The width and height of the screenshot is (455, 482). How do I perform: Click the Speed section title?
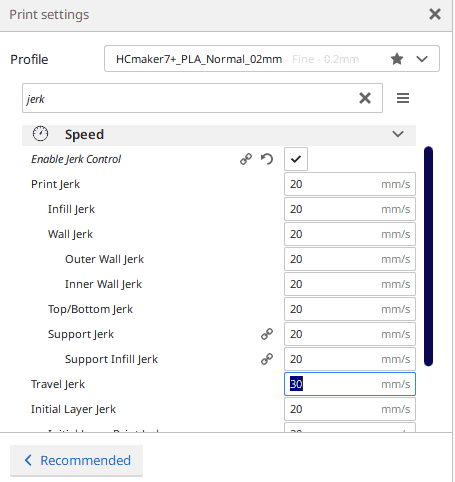click(84, 134)
